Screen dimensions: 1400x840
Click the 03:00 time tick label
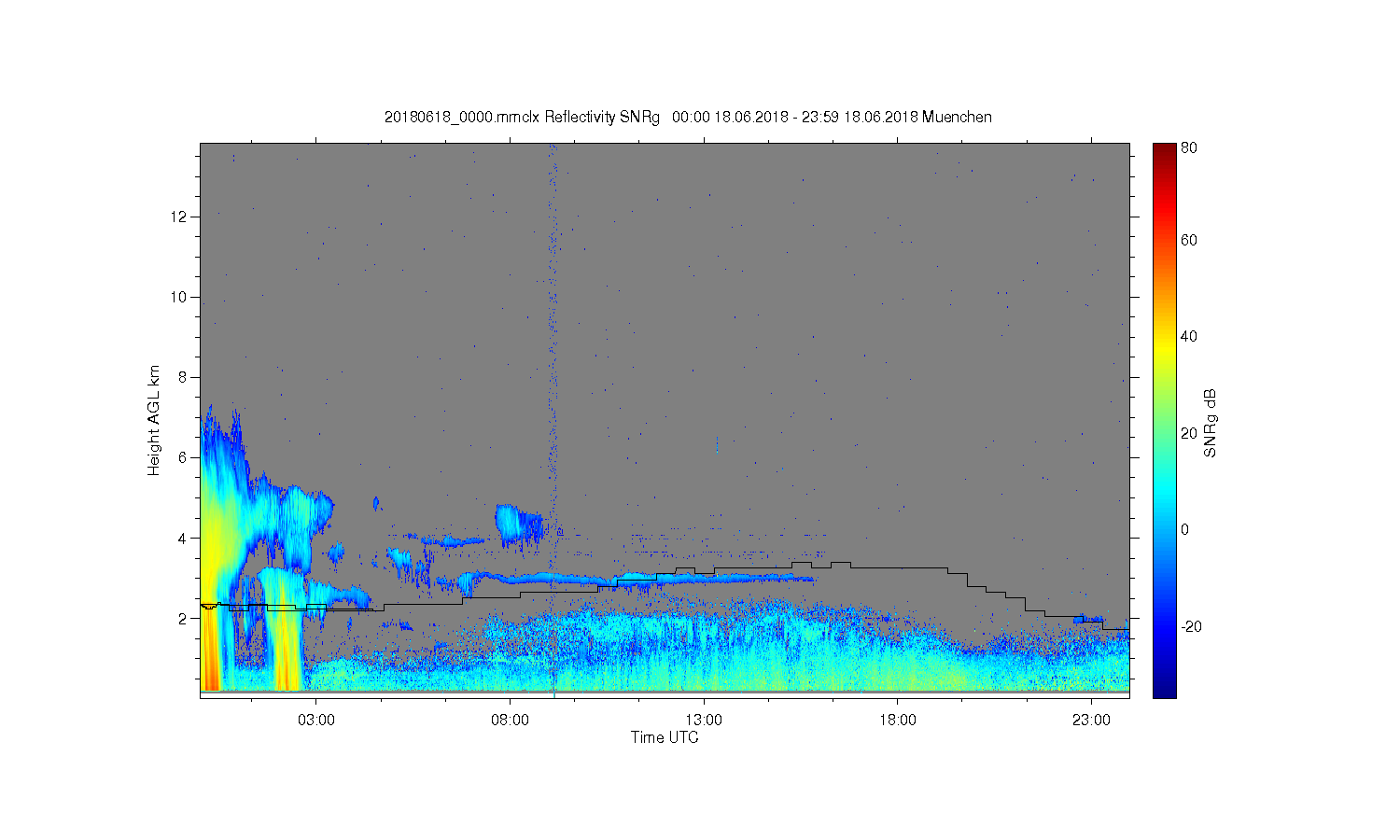click(x=316, y=721)
